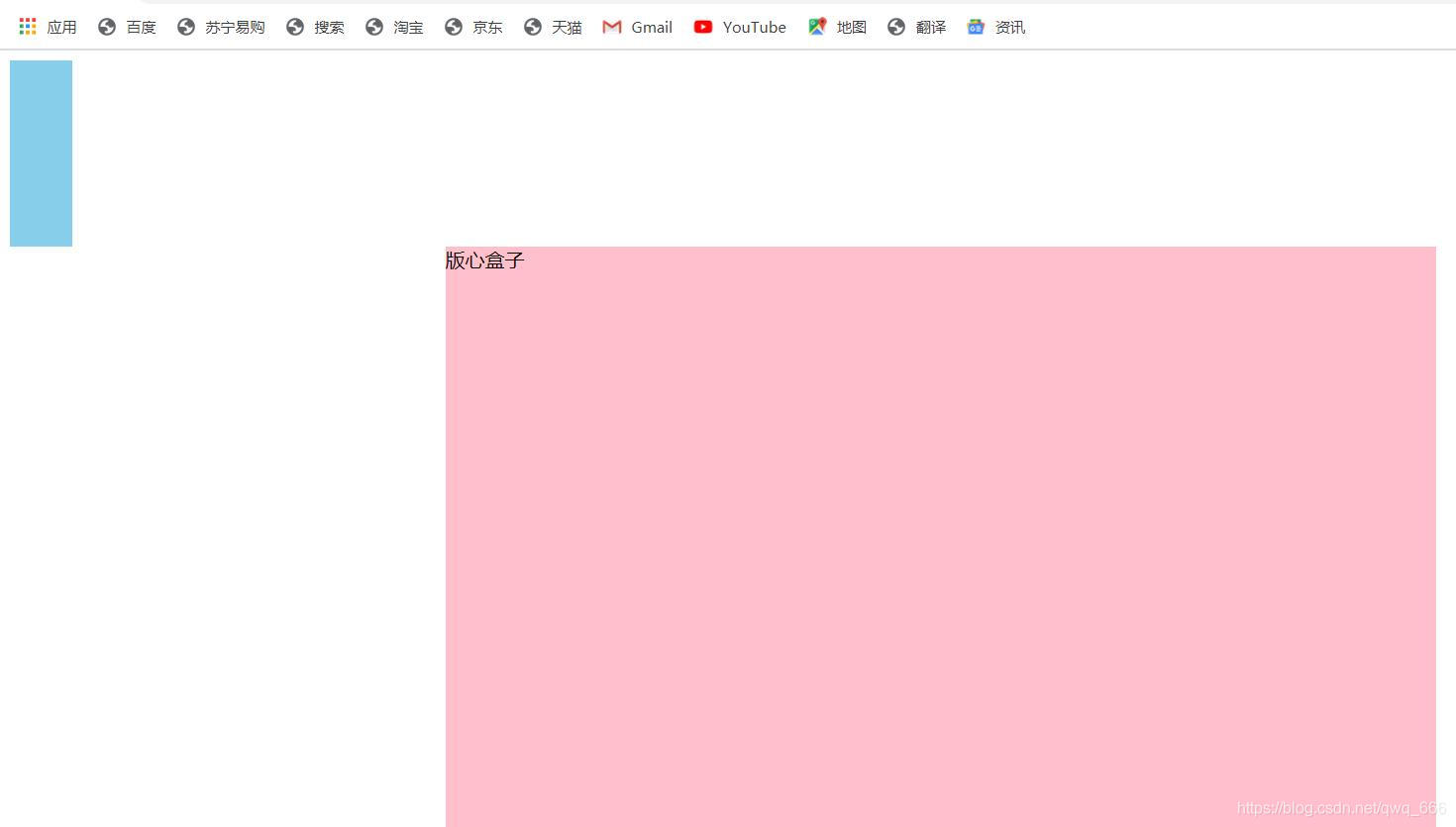
Task: Select the pink centered container box
Action: tap(941, 535)
